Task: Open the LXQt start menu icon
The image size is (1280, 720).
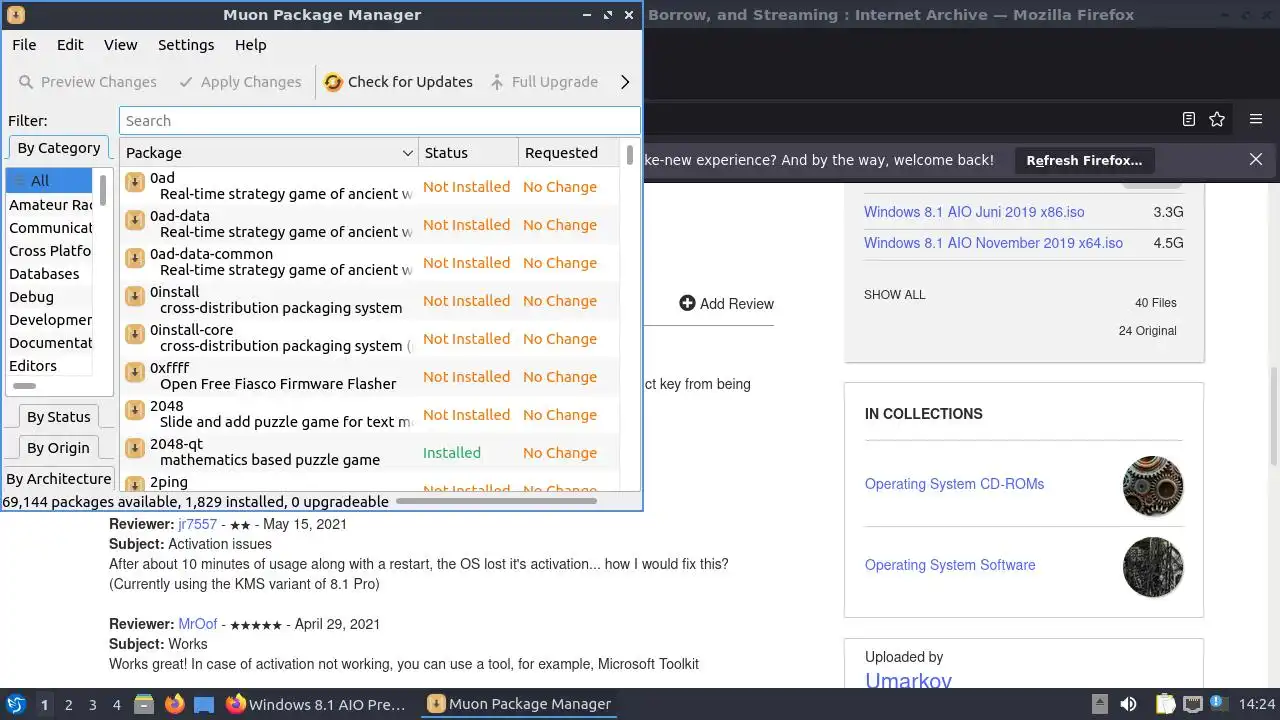Action: tap(16, 704)
